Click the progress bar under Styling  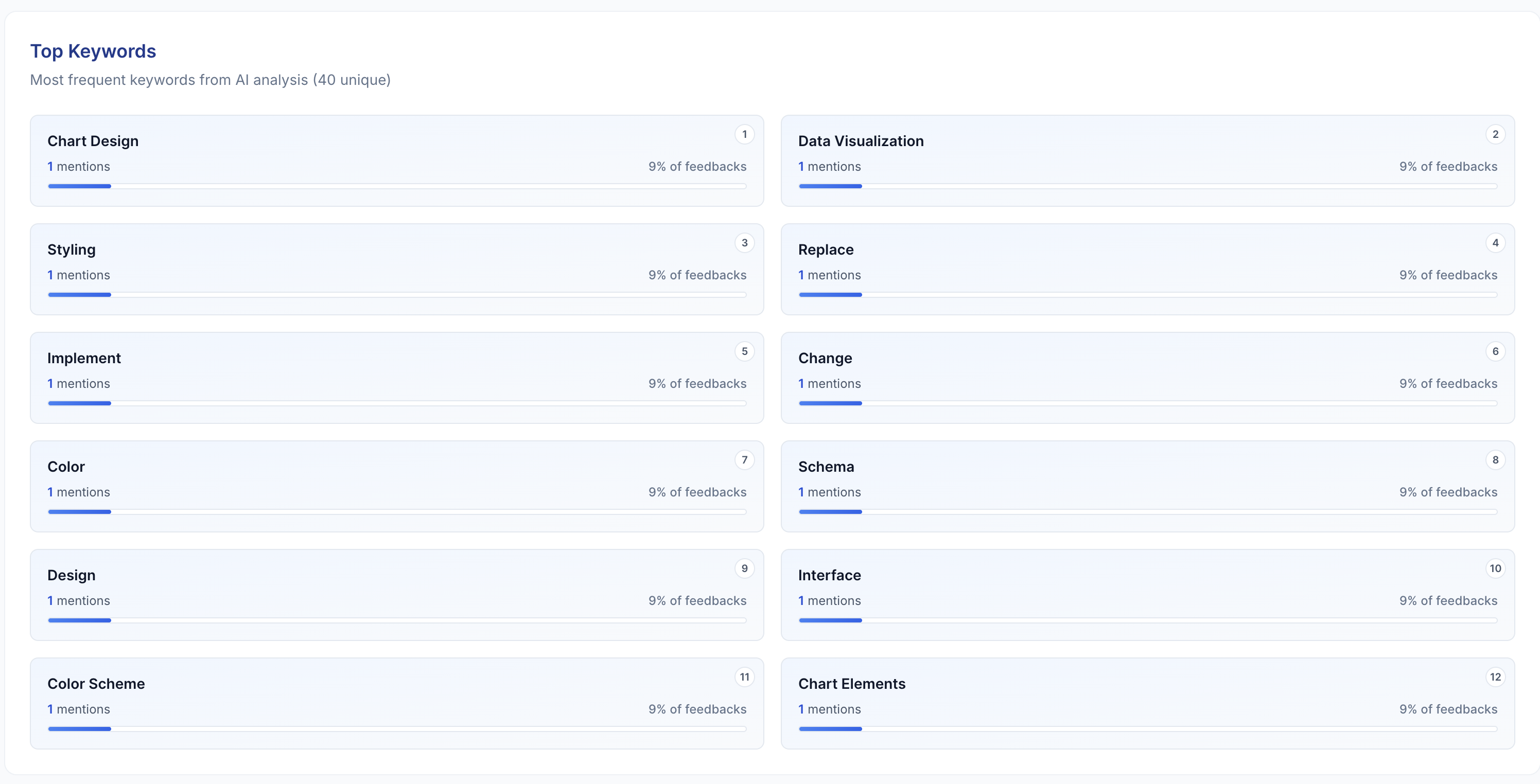coord(396,295)
